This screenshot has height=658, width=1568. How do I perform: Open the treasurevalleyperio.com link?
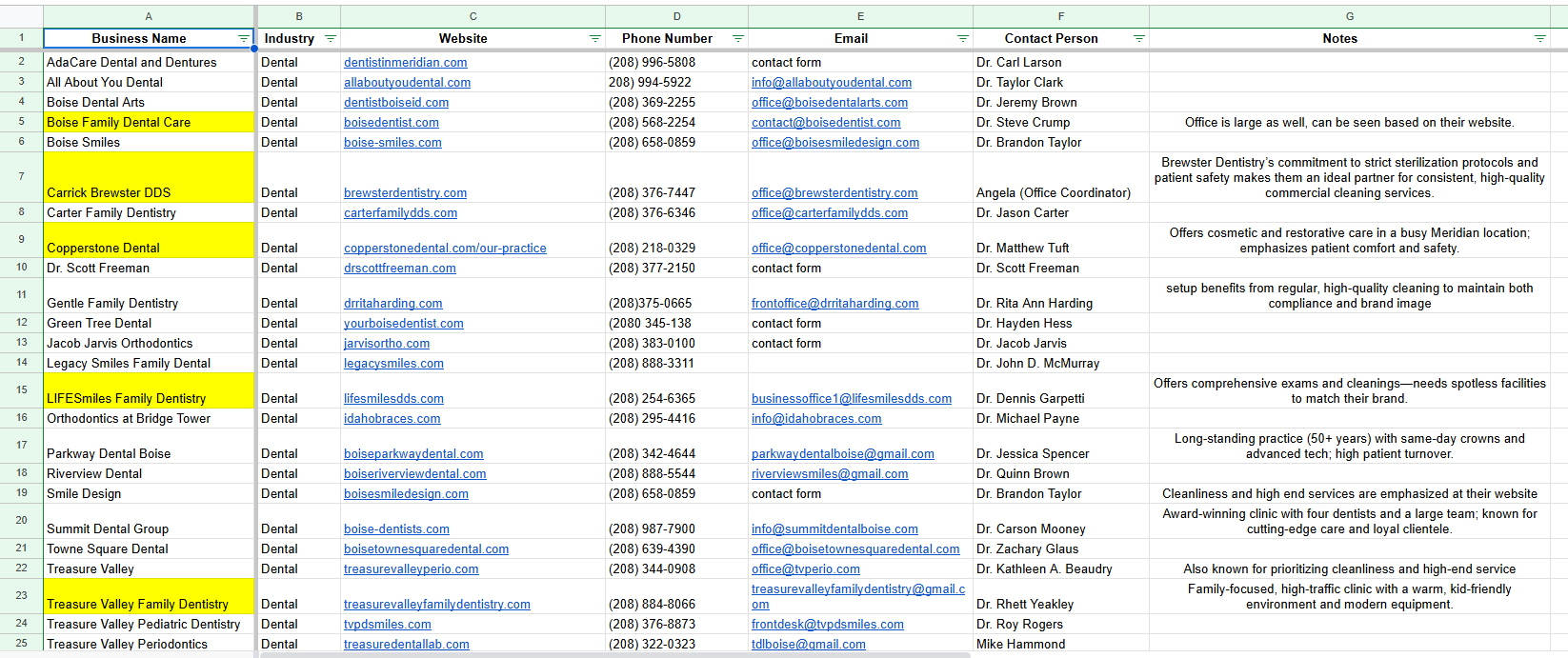click(x=412, y=569)
